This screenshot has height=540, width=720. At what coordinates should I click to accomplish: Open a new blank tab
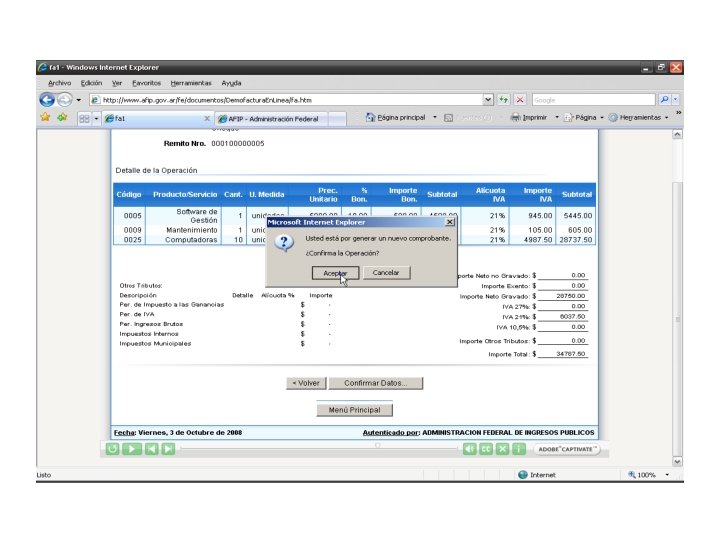pyautogui.click(x=337, y=119)
